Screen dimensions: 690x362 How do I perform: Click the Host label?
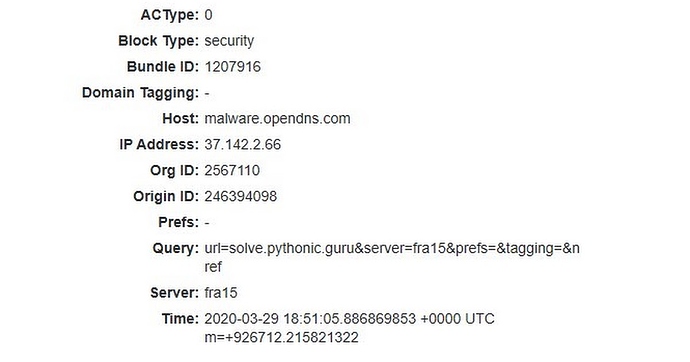[180, 119]
